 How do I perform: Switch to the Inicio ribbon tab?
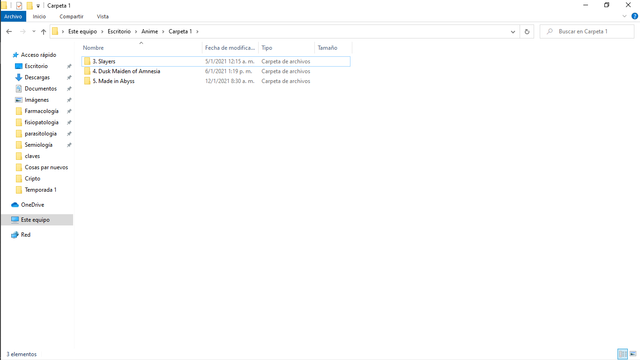click(39, 17)
